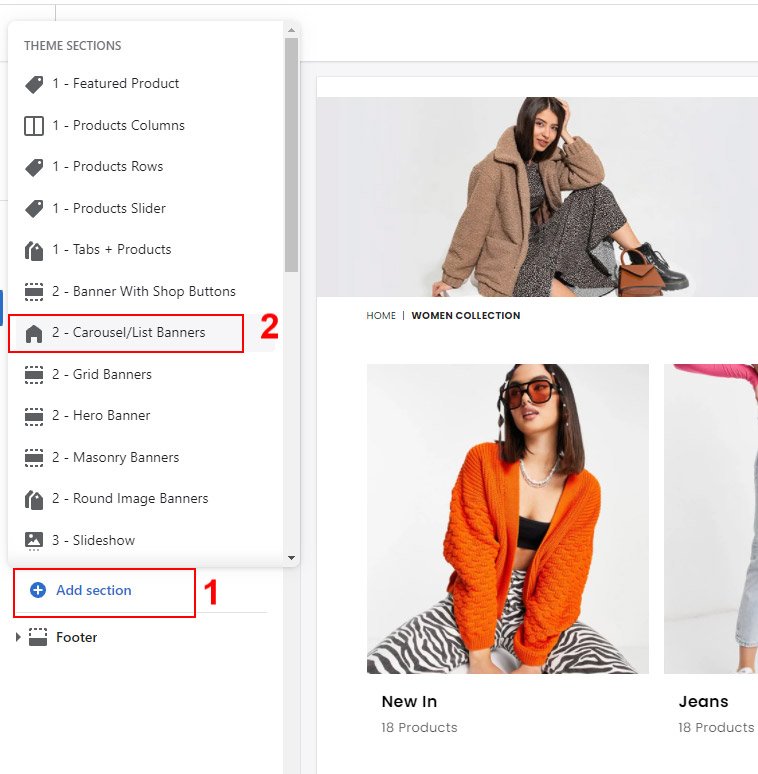This screenshot has height=774, width=758.
Task: Open the New In collection title
Action: pyautogui.click(x=409, y=702)
